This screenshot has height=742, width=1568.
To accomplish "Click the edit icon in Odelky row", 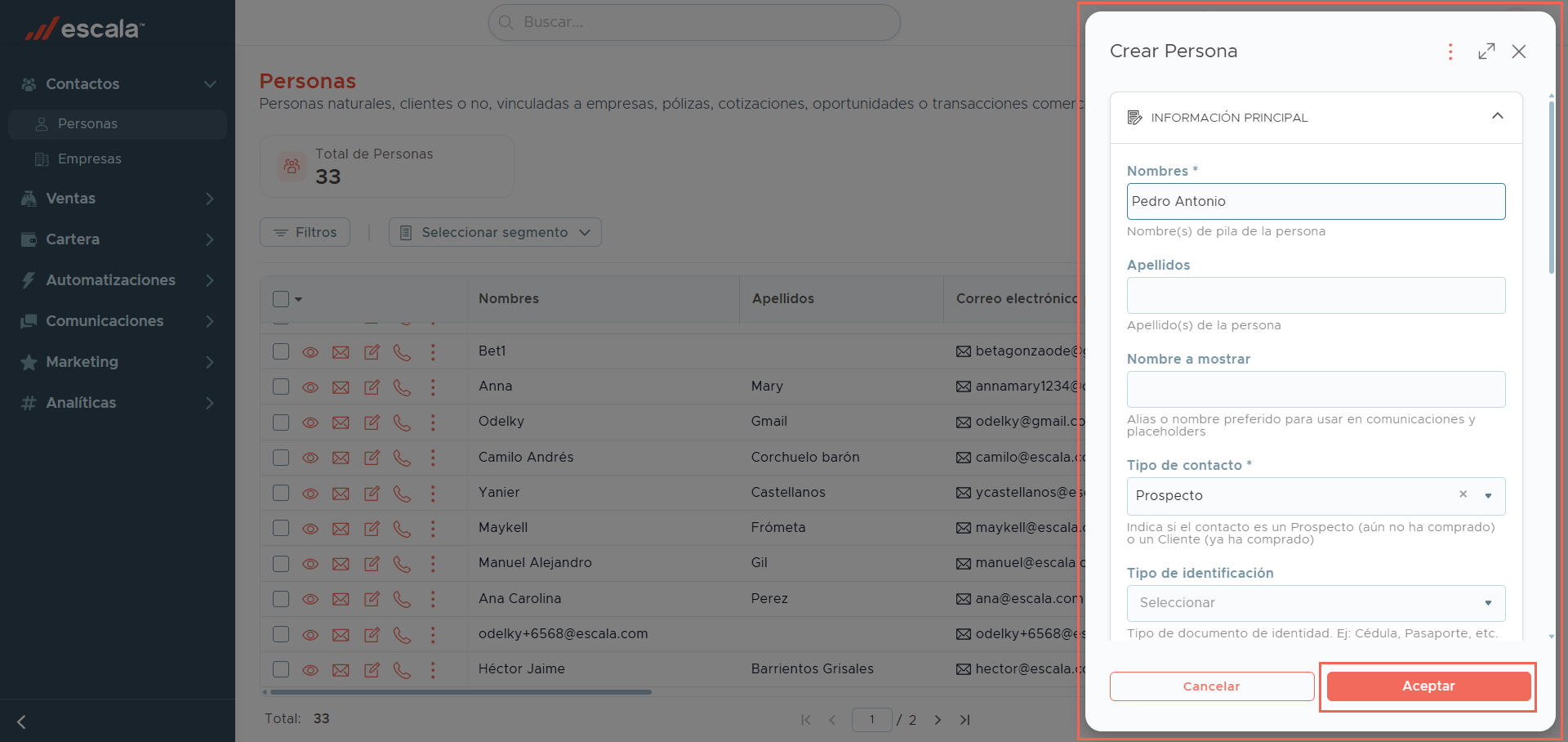I will [x=372, y=422].
